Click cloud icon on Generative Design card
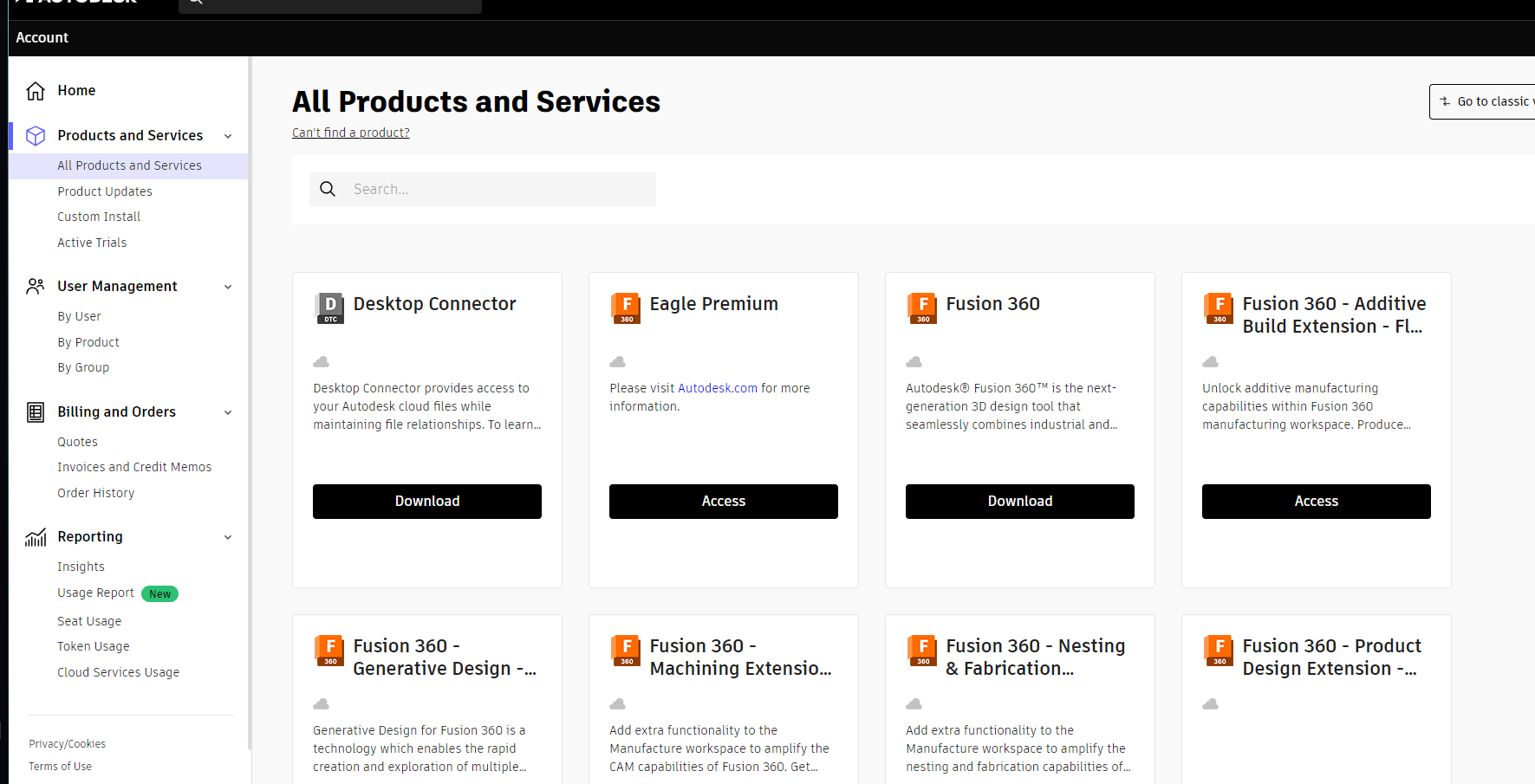 (x=321, y=704)
